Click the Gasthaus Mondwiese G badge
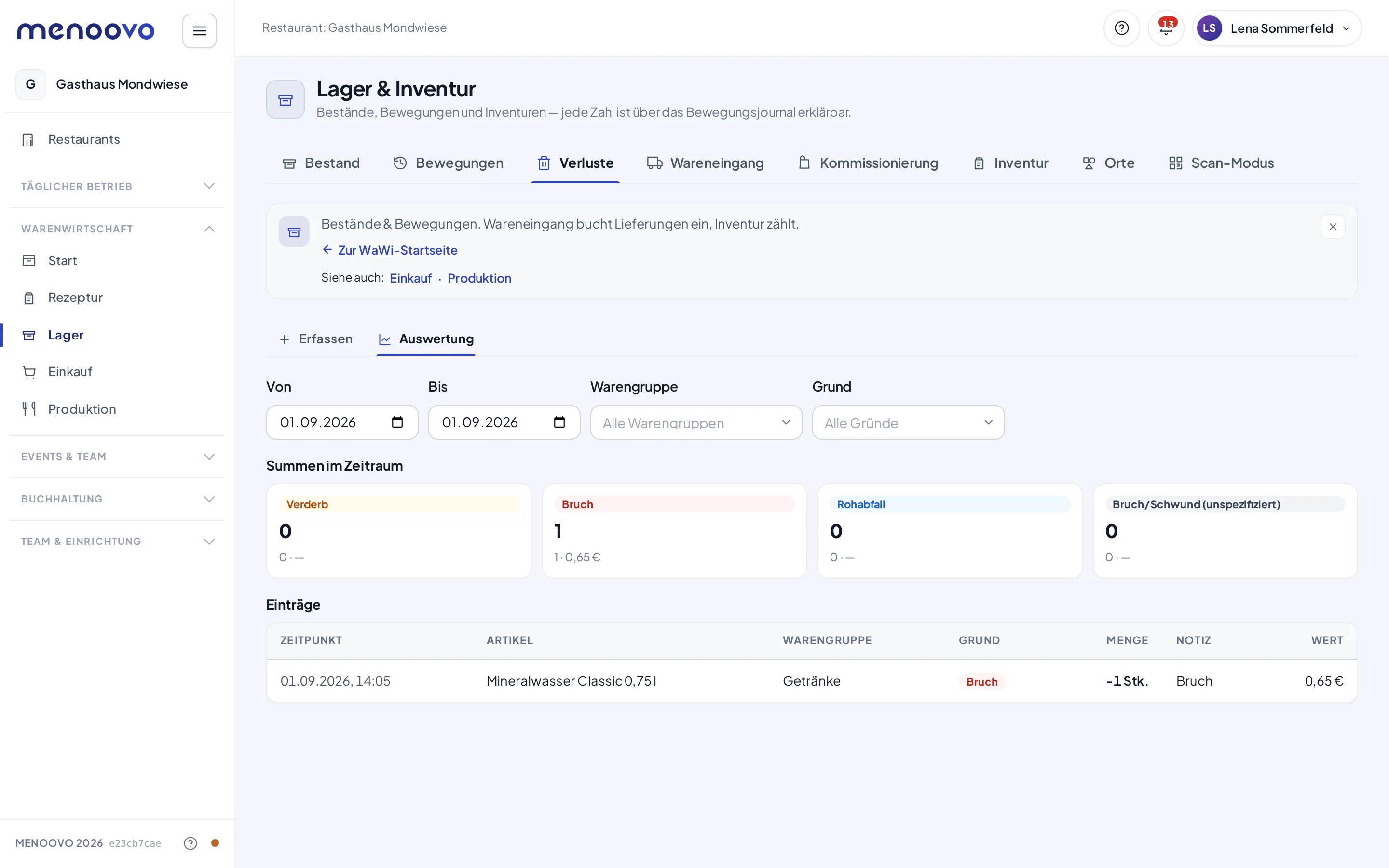This screenshot has height=868, width=1389. tap(31, 84)
